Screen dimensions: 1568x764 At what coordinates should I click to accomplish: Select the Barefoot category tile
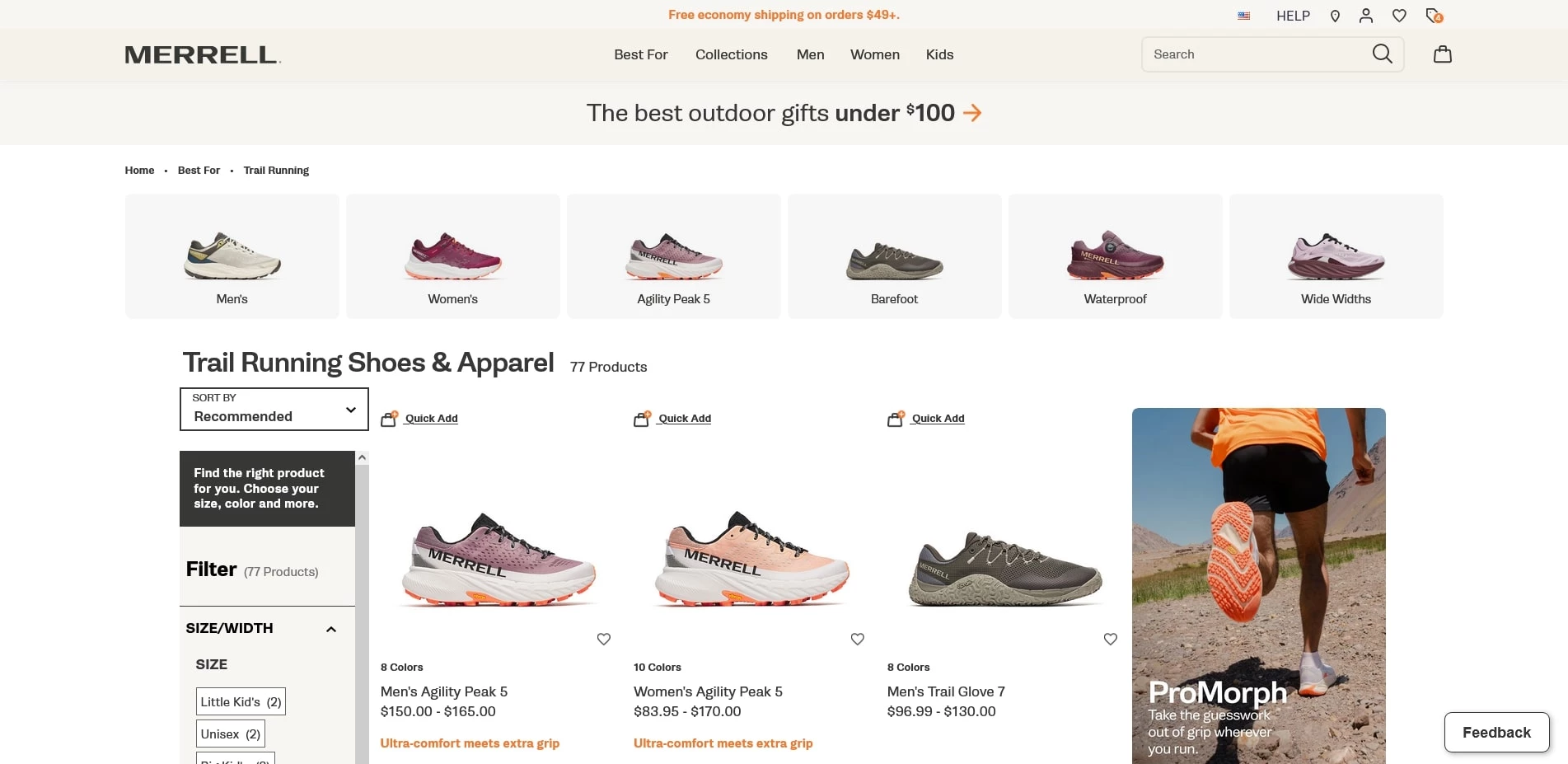tap(894, 256)
